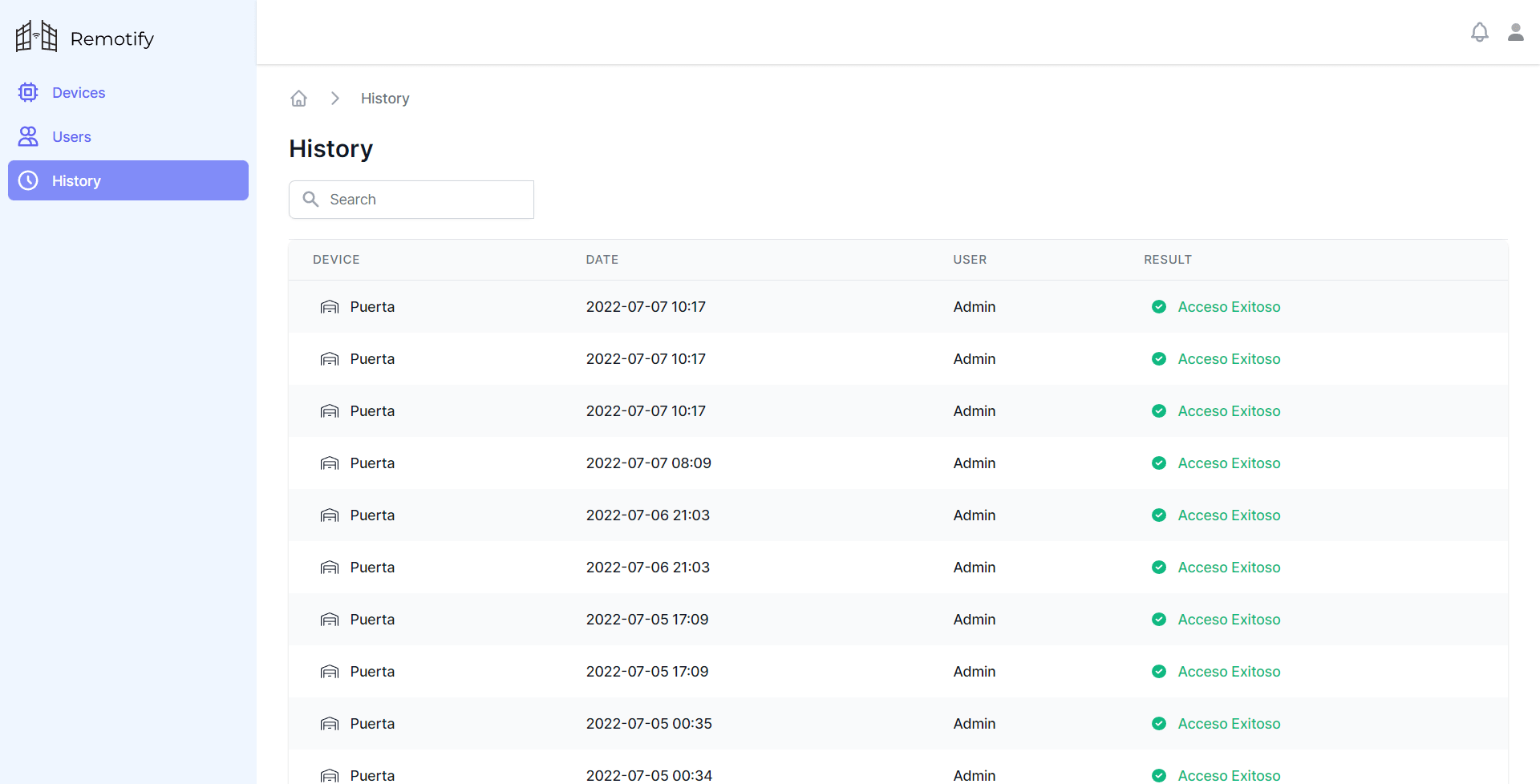Open the user profile icon
Viewport: 1540px width, 784px height.
click(1516, 32)
